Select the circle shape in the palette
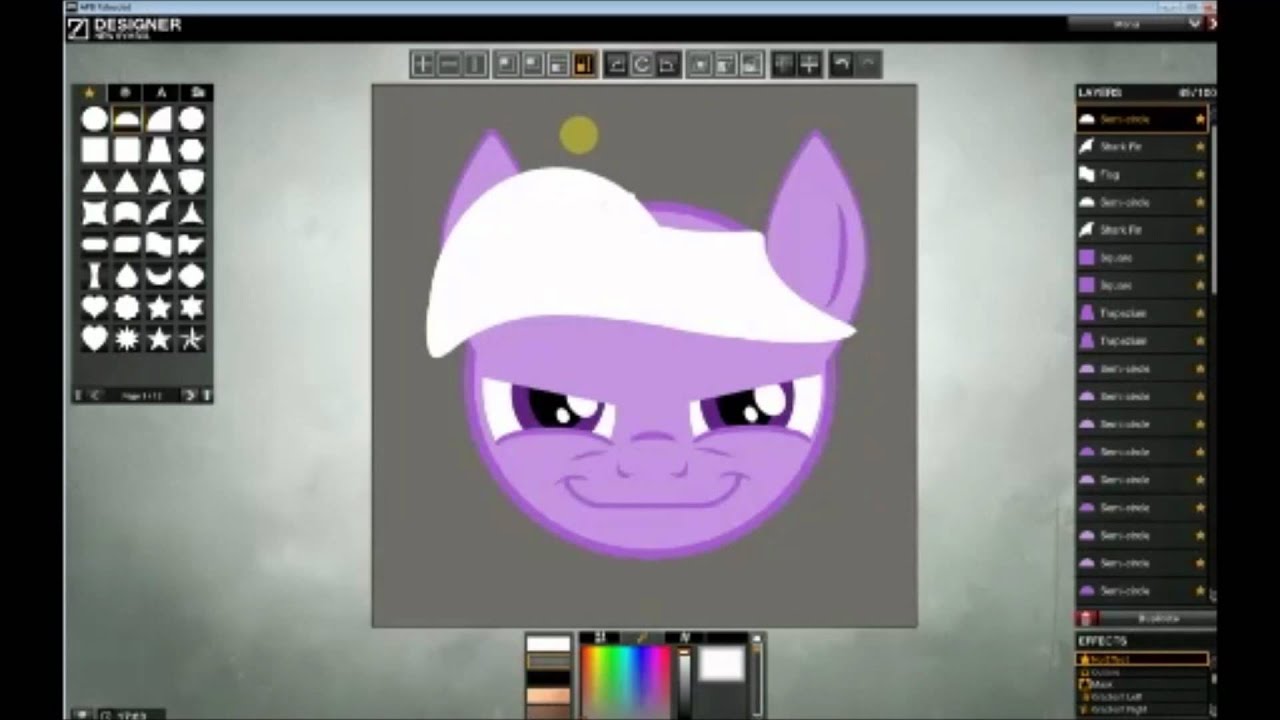 tap(94, 120)
